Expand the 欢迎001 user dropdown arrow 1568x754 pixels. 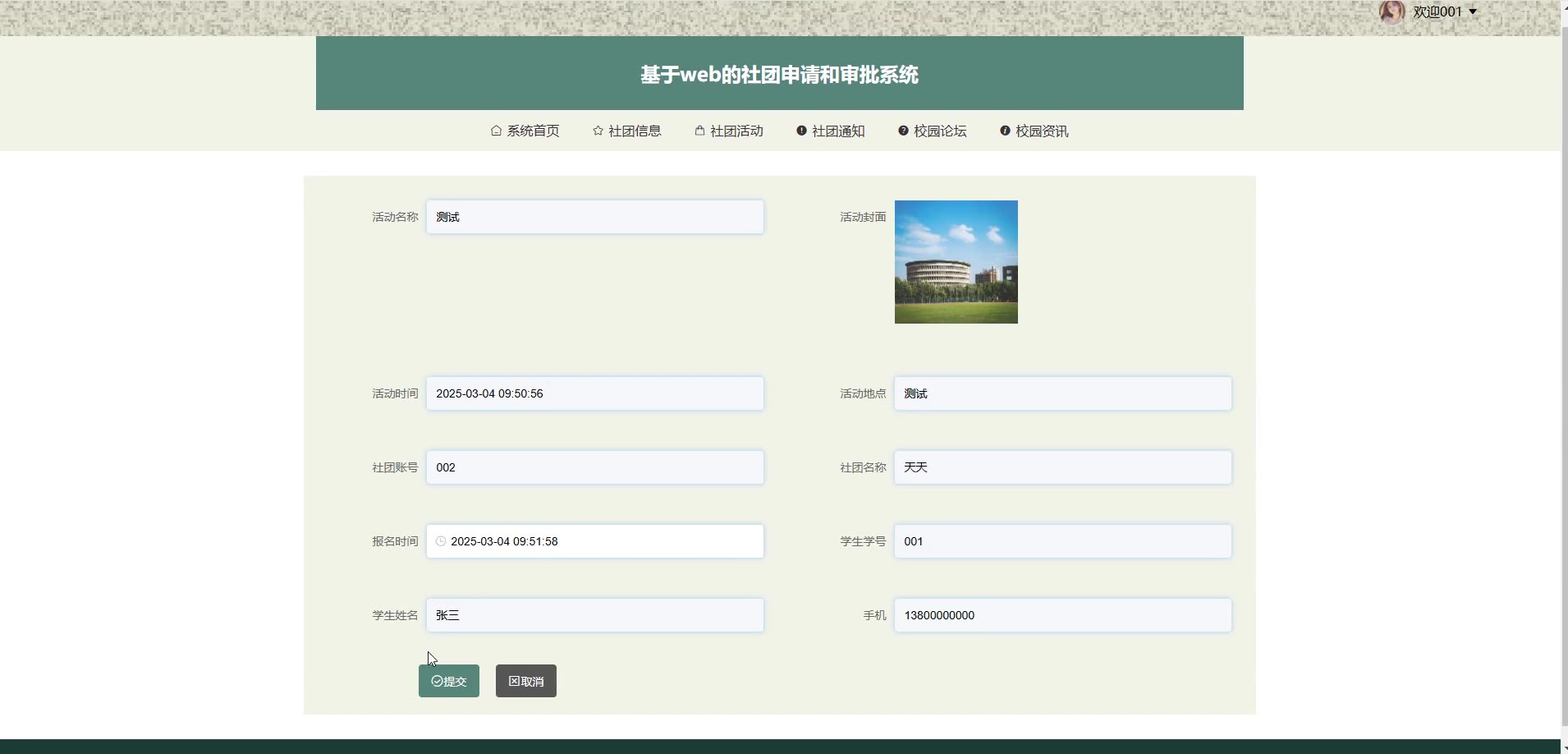(1473, 12)
